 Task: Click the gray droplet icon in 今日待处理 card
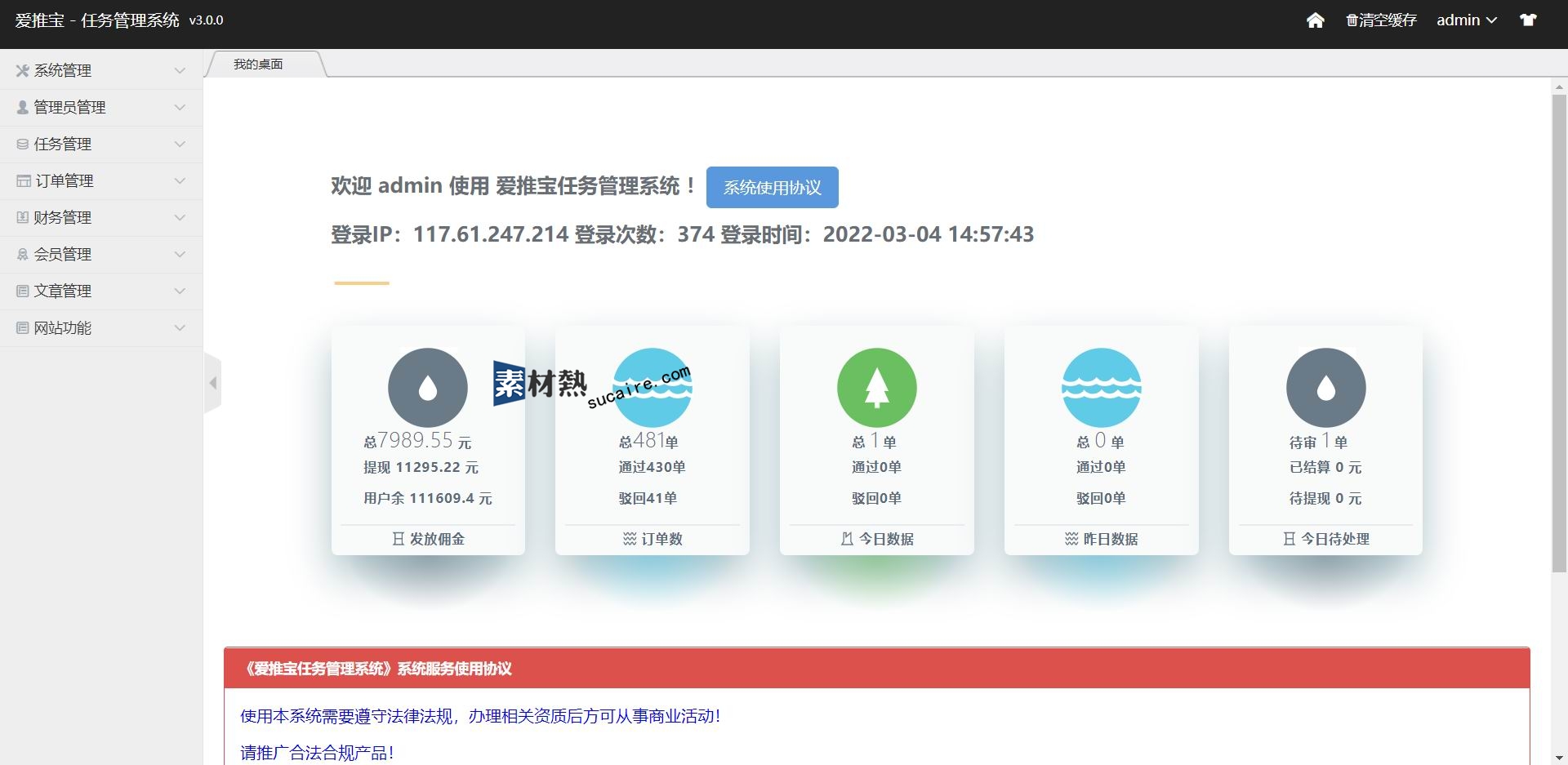point(1326,388)
